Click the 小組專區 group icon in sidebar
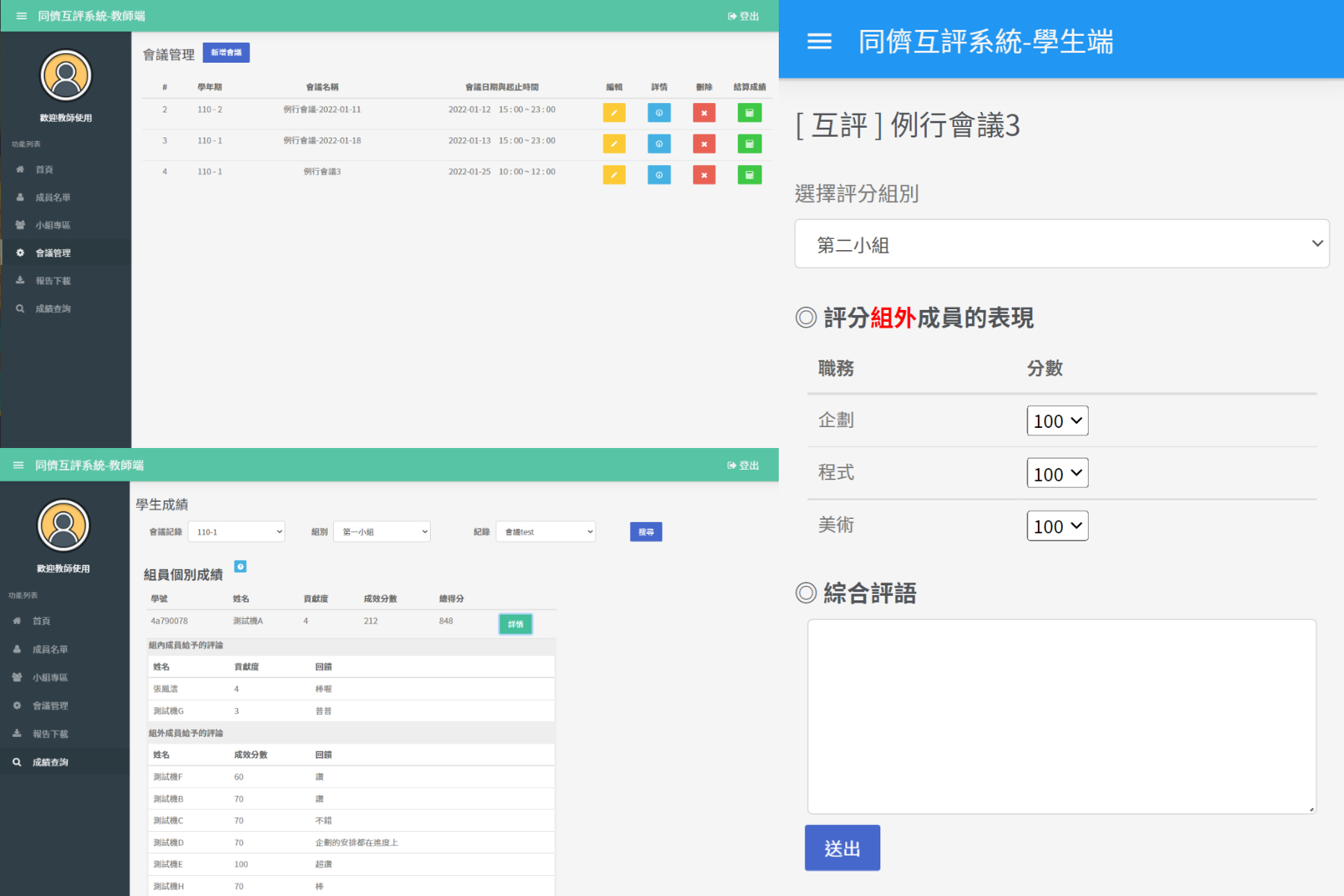 pyautogui.click(x=20, y=225)
